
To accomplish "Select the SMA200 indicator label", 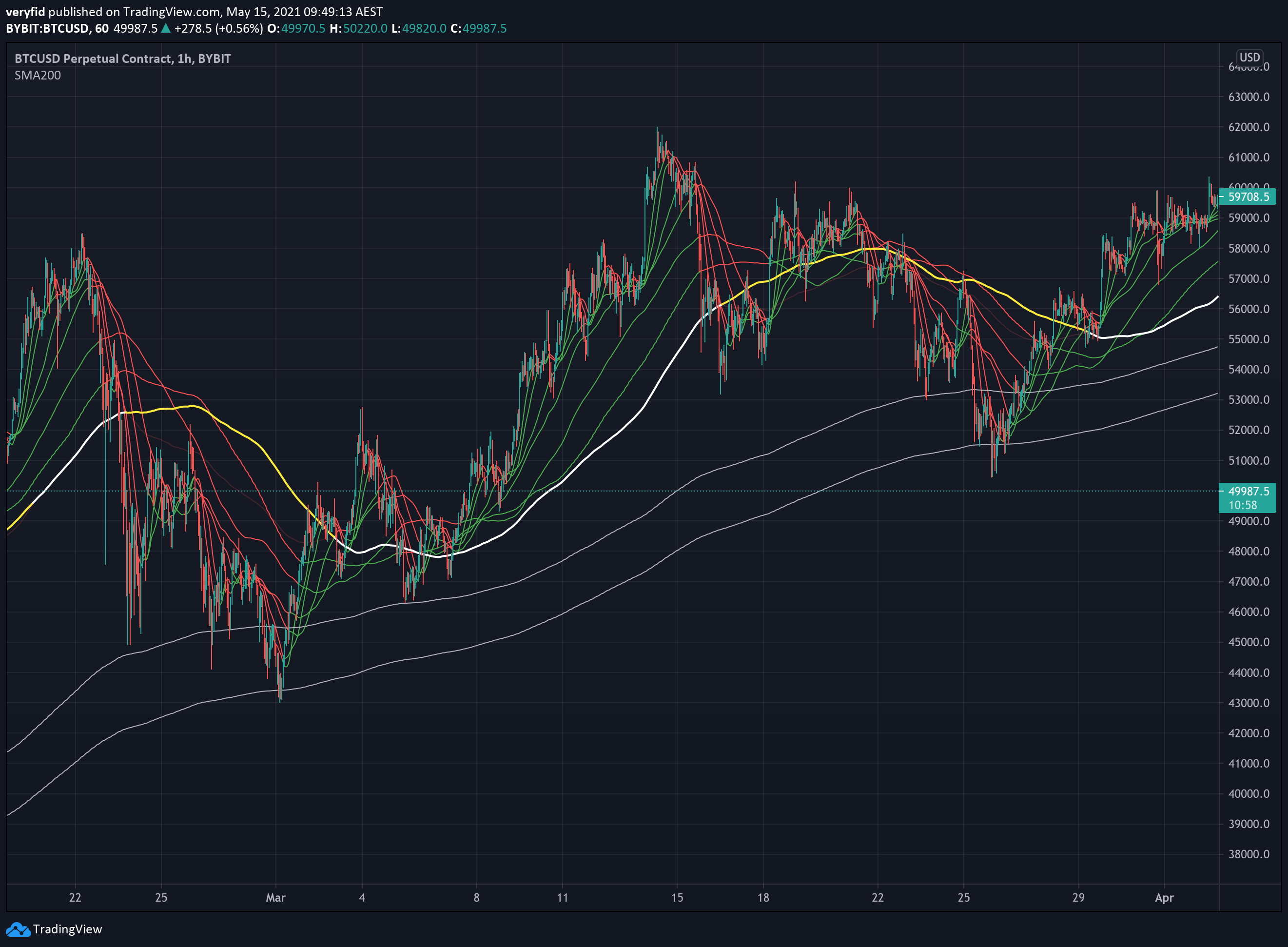I will (x=38, y=76).
